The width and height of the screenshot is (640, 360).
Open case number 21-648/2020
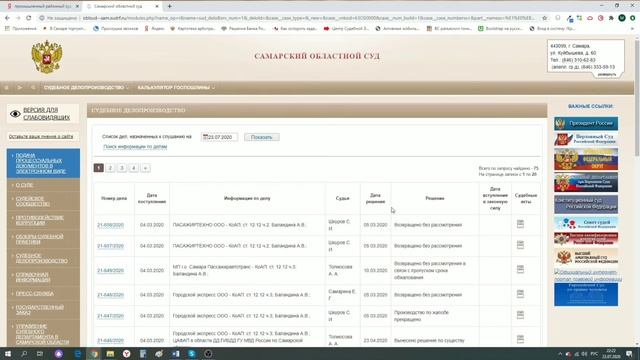tap(110, 295)
